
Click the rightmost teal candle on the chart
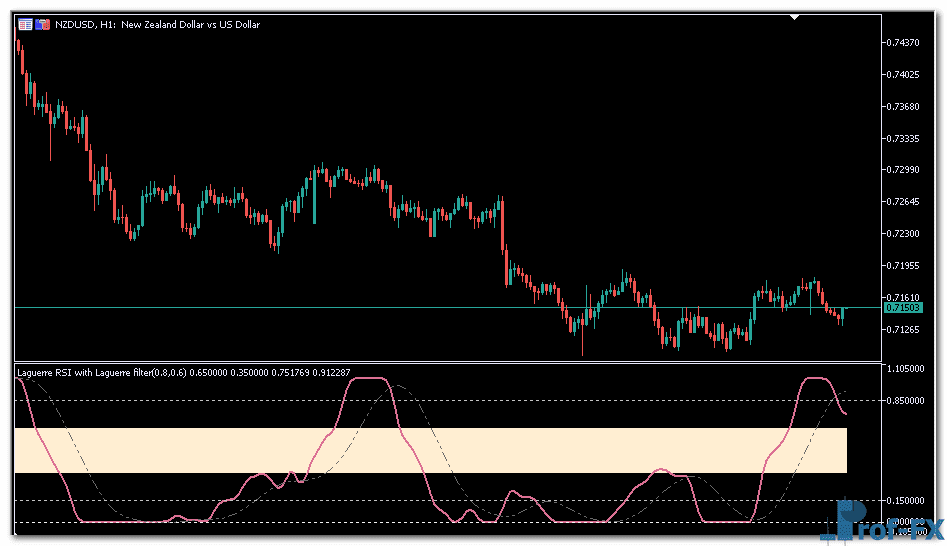[x=844, y=315]
